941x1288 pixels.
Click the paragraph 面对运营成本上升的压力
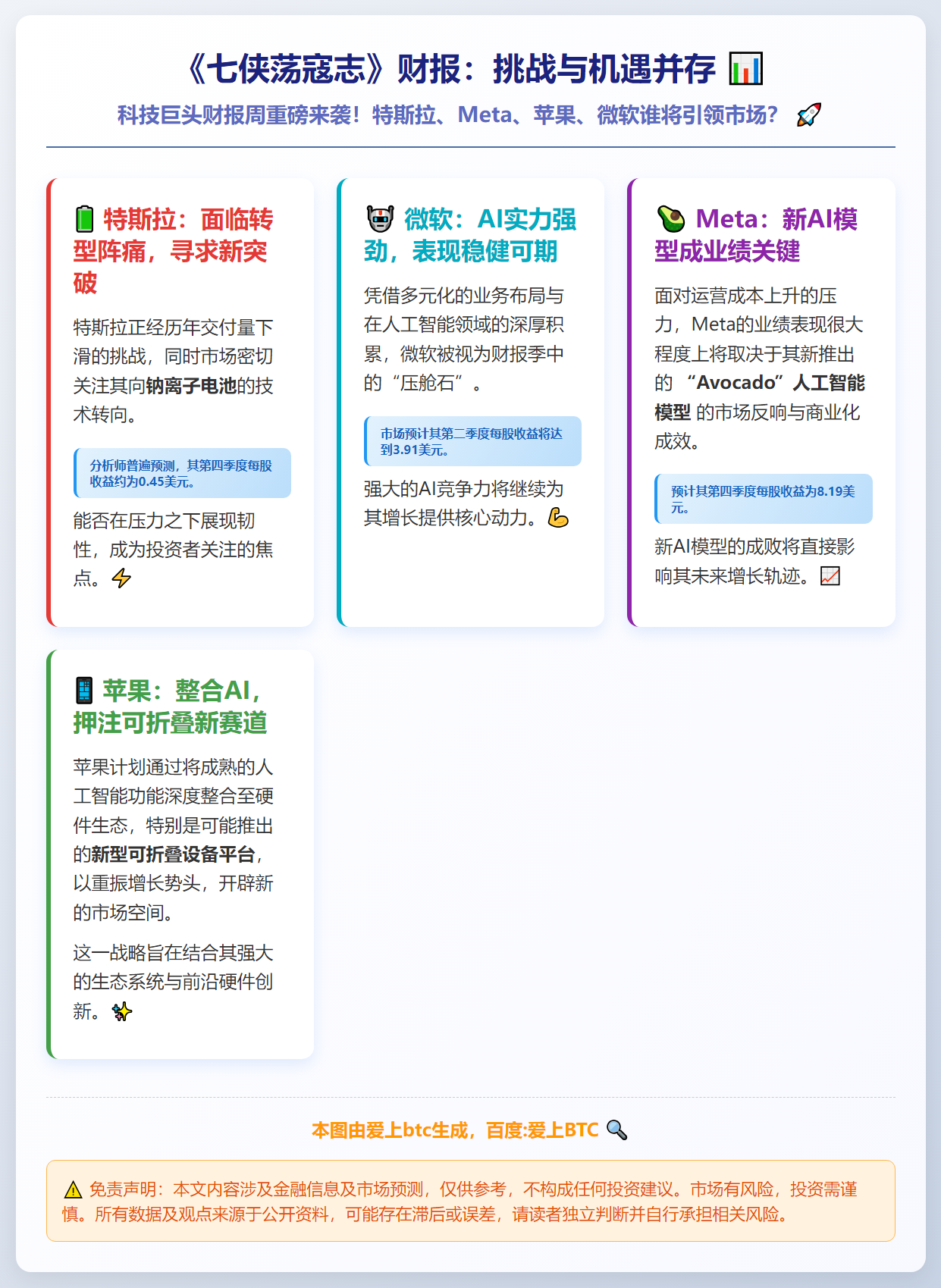tap(760, 368)
